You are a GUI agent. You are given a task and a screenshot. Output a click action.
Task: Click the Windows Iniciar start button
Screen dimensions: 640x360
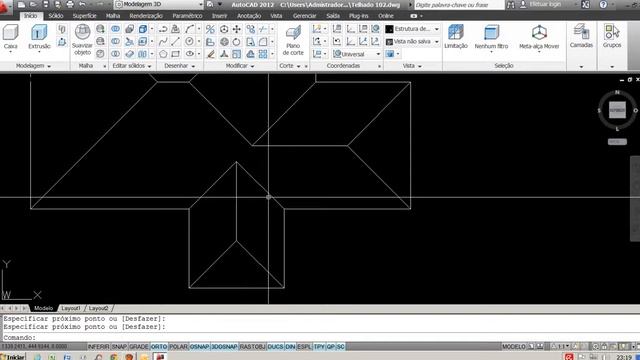point(13,357)
